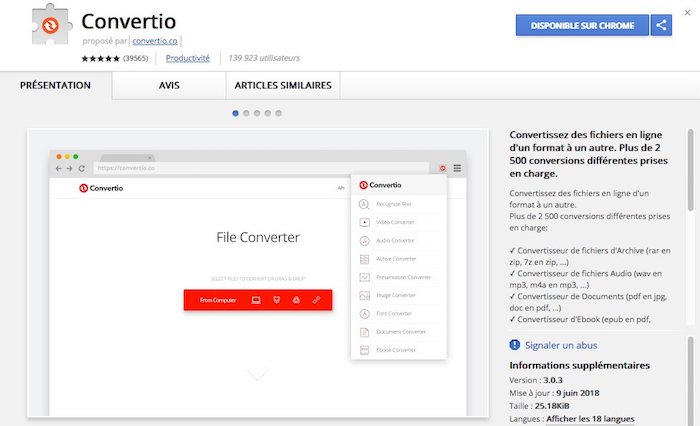Click the Convertio logo in preview page
This screenshot has width=700, height=426.
click(101, 188)
